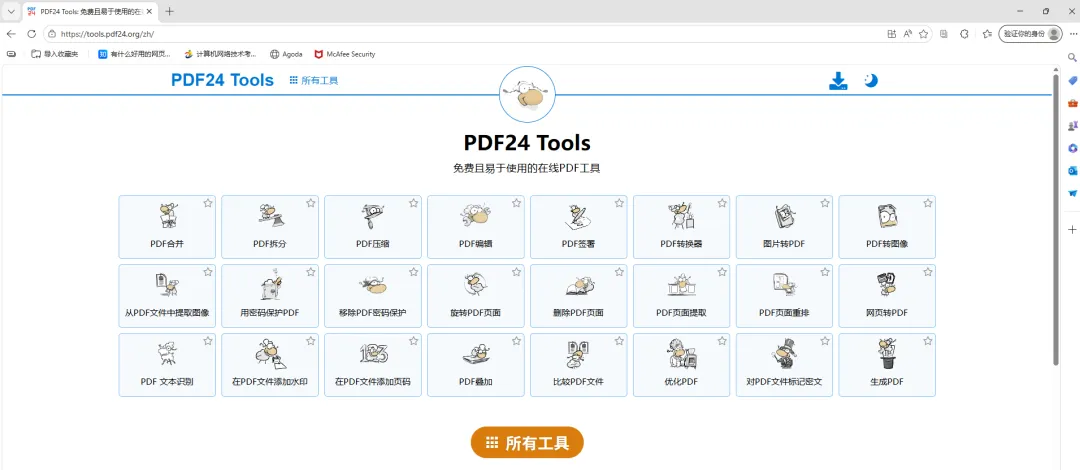
Task: Open the PDF页面提取 tool icon
Action: click(x=681, y=285)
